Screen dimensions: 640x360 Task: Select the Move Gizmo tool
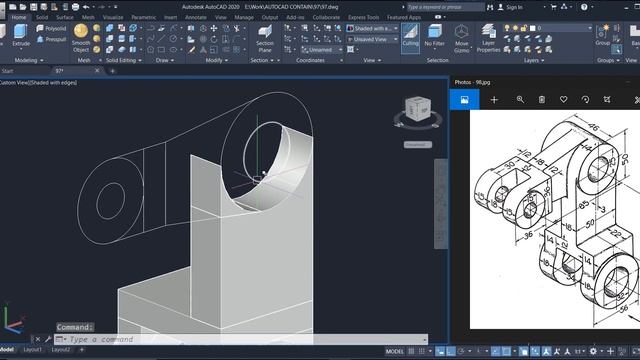tap(461, 38)
